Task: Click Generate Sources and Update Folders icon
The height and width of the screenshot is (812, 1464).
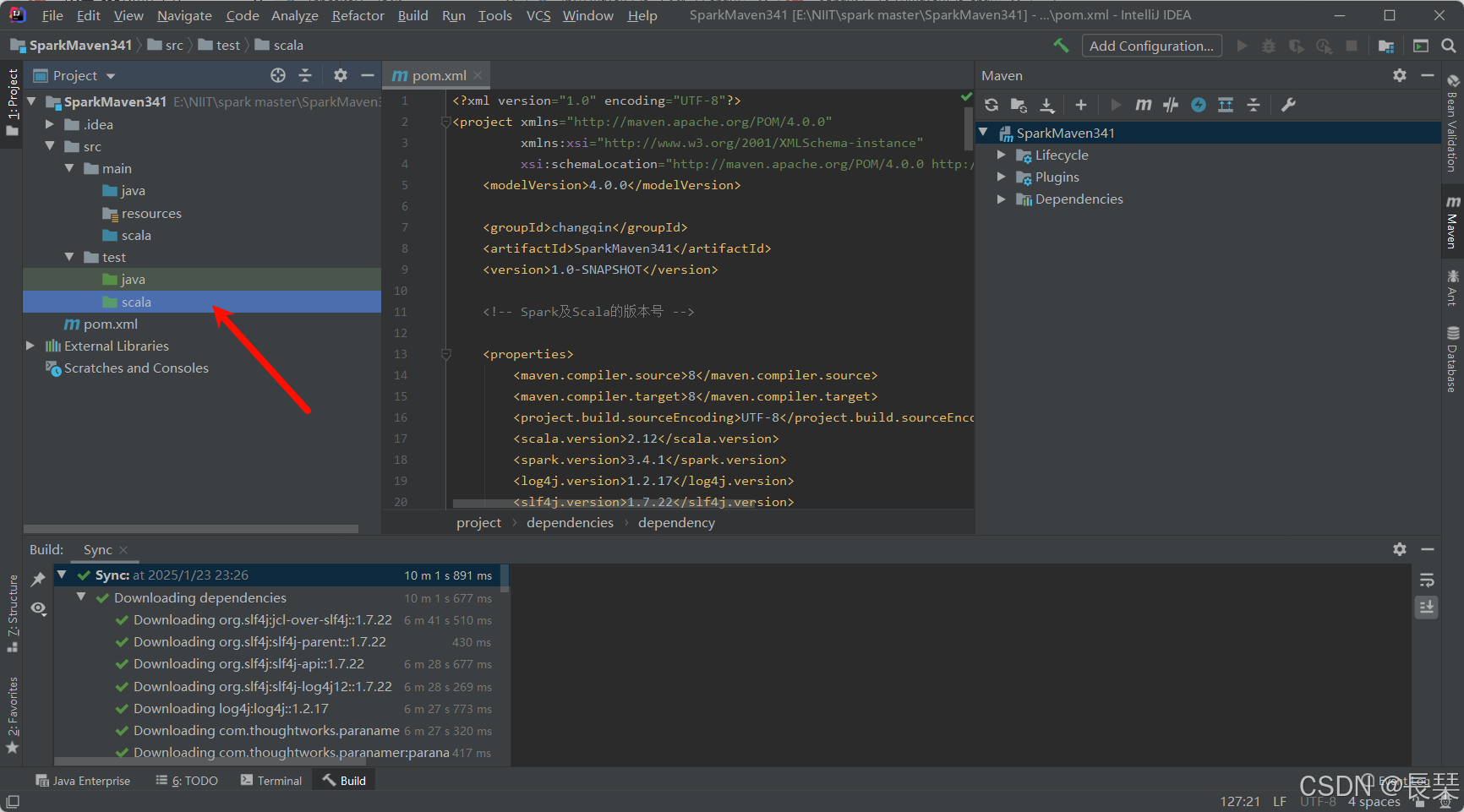Action: pos(1019,105)
